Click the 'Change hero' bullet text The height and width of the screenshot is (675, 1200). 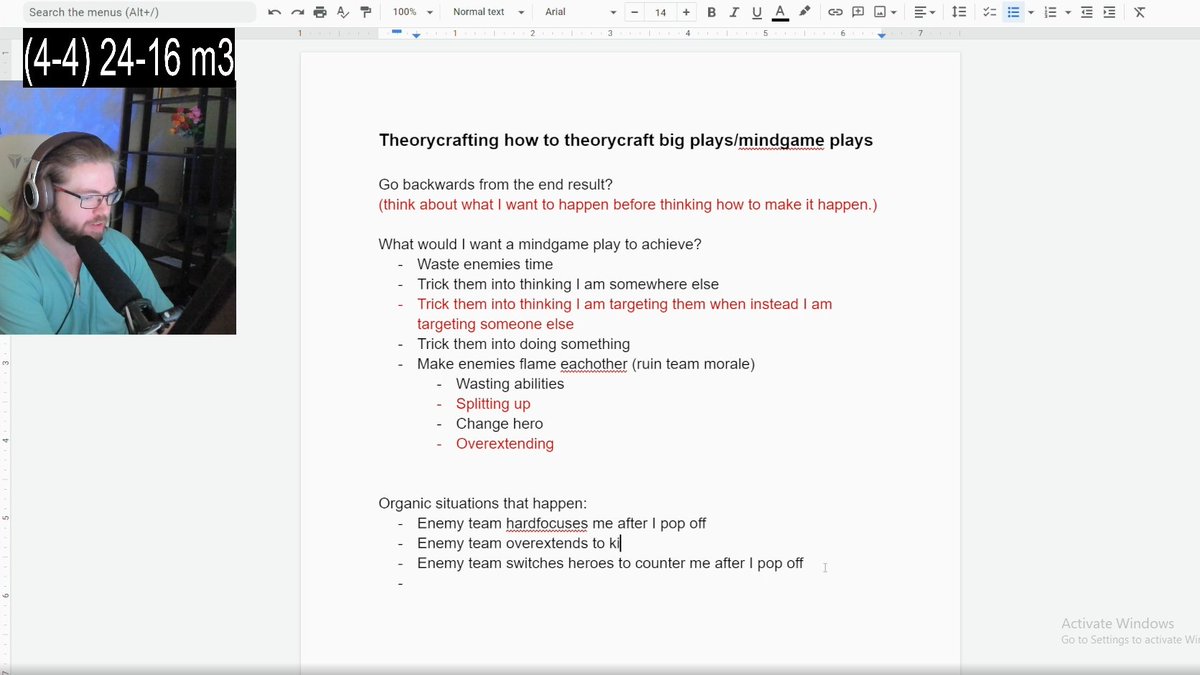(500, 424)
